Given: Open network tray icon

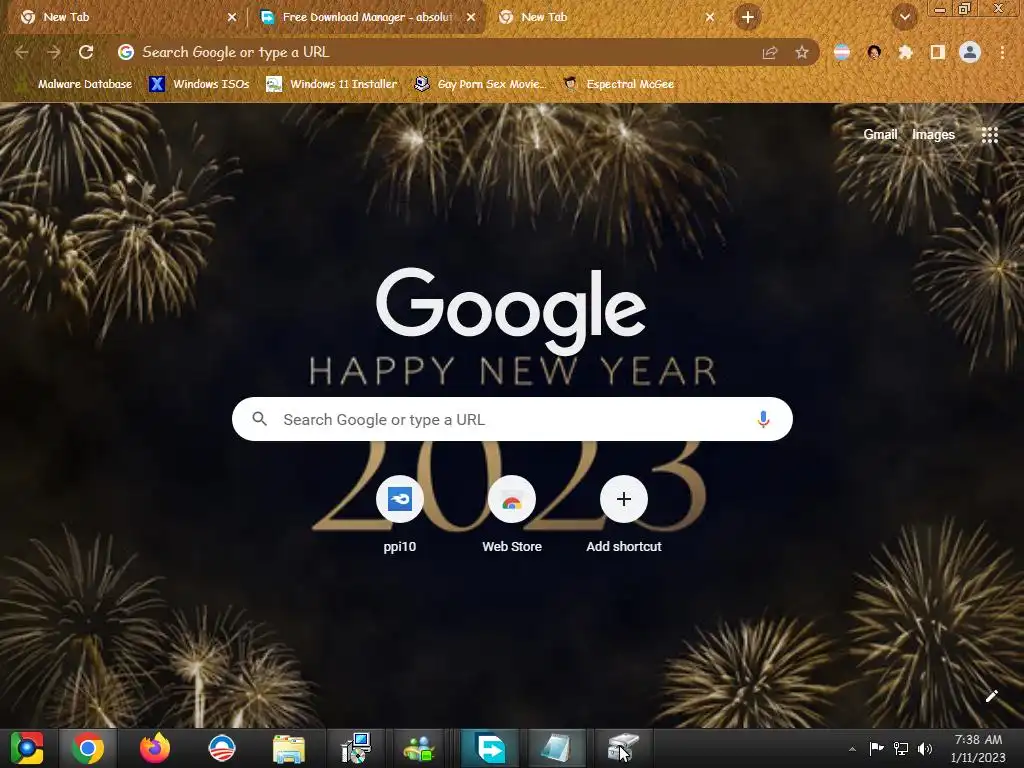Looking at the screenshot, I should pos(901,748).
